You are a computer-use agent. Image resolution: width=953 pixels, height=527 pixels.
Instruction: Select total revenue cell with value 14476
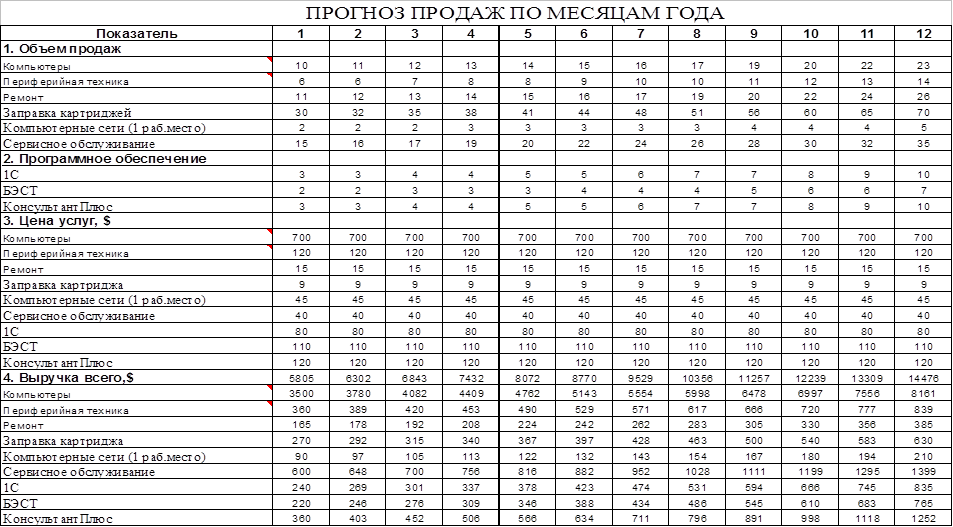coord(925,379)
